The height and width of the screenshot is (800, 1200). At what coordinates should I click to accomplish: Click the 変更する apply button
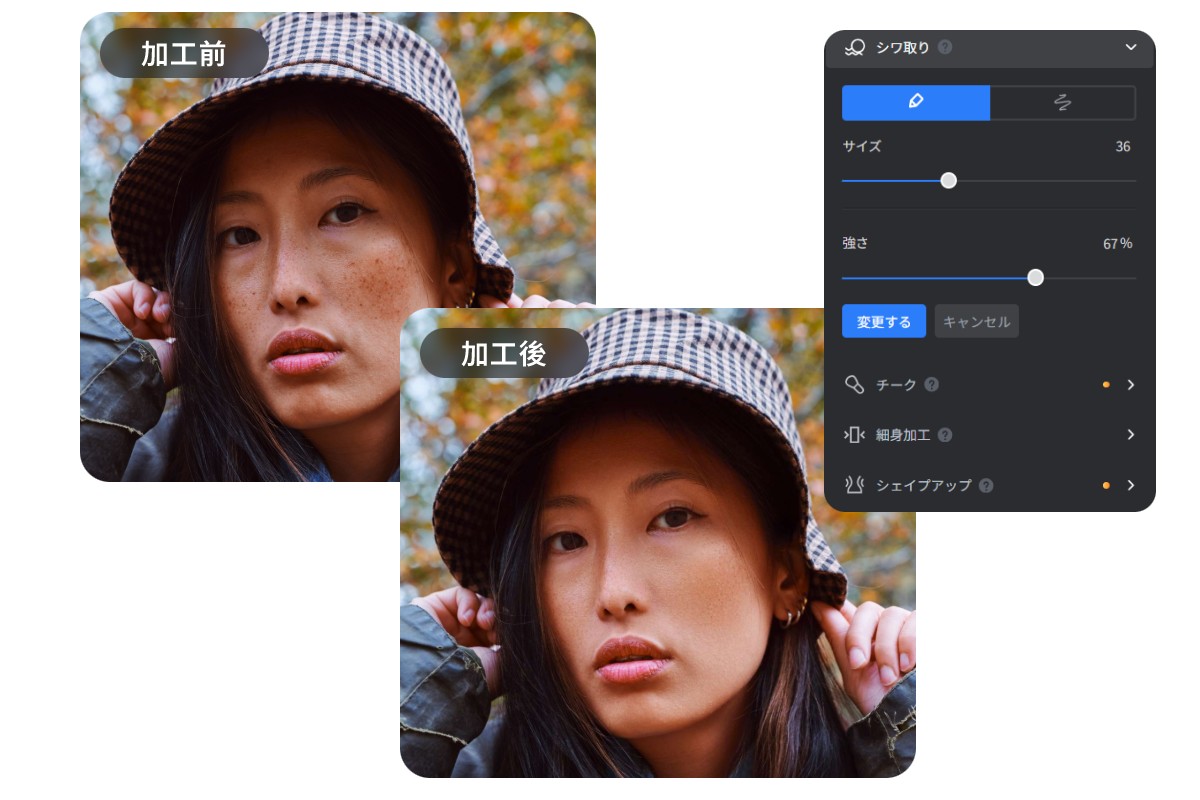tap(884, 321)
